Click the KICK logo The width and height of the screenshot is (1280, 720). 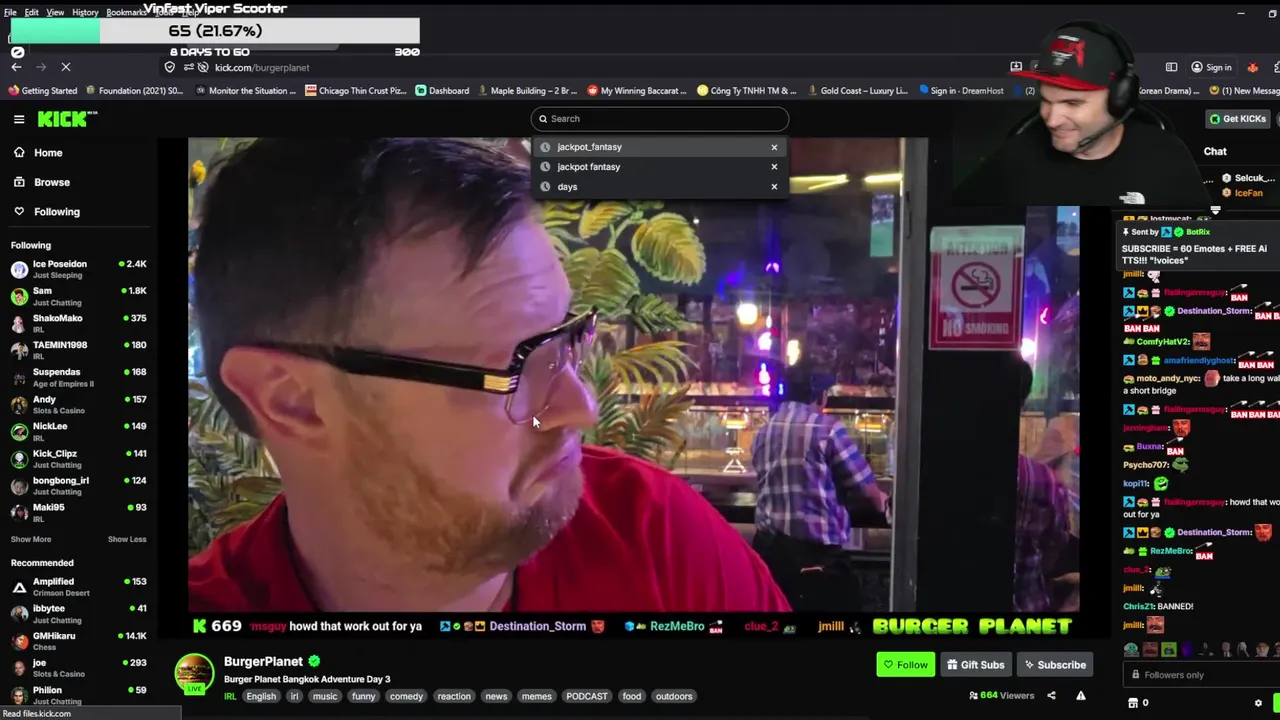tap(67, 119)
